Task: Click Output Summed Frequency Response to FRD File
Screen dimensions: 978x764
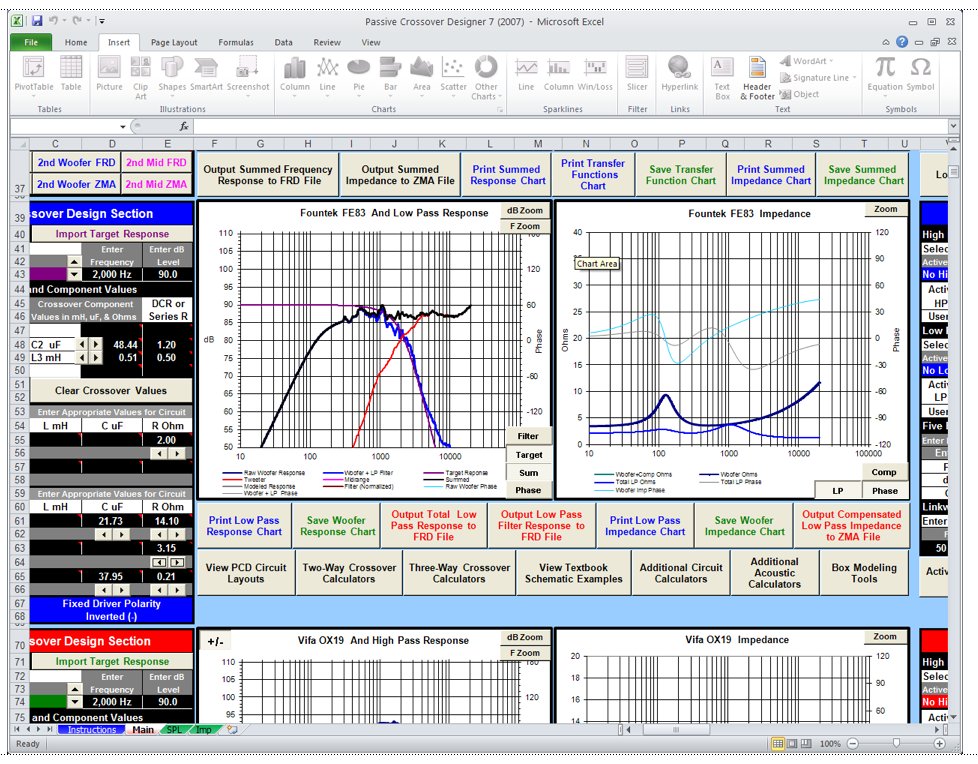Action: pyautogui.click(x=268, y=175)
